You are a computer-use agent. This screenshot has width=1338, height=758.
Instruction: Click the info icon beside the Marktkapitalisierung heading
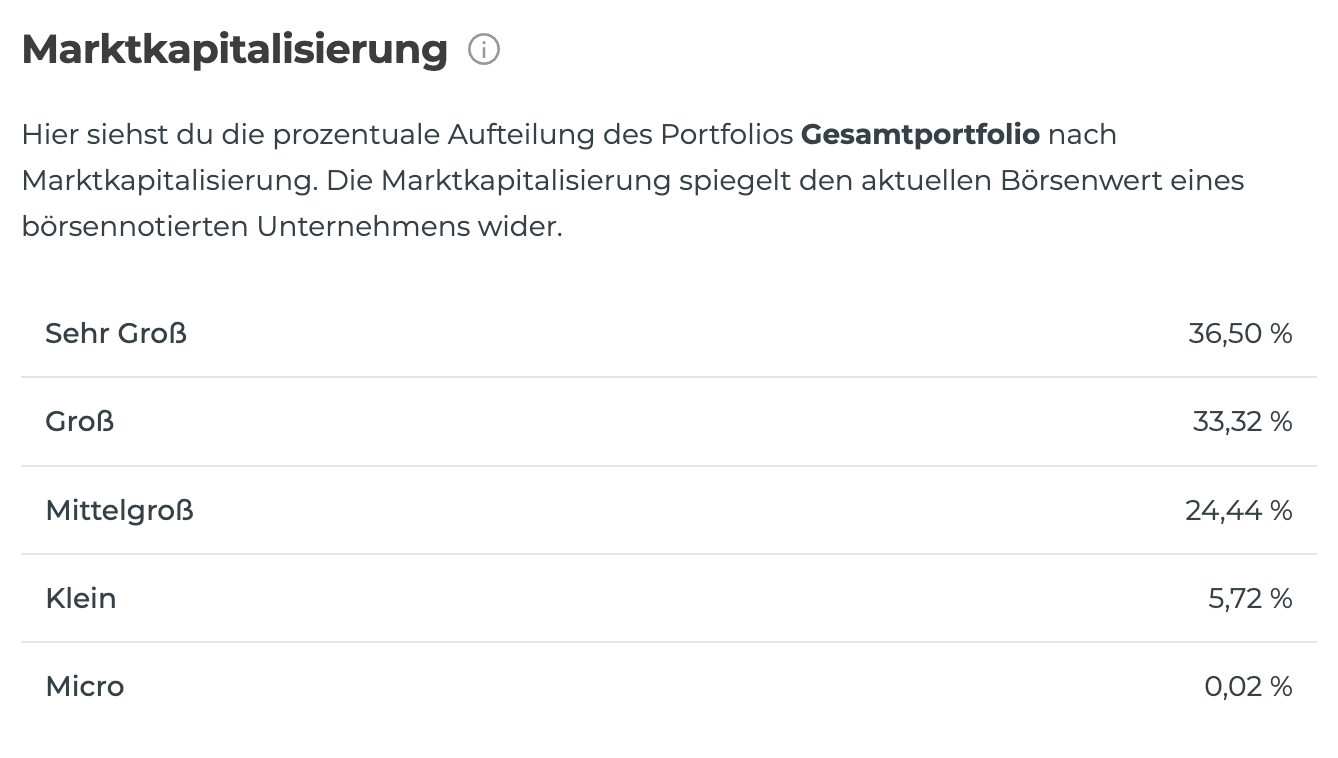(x=484, y=49)
